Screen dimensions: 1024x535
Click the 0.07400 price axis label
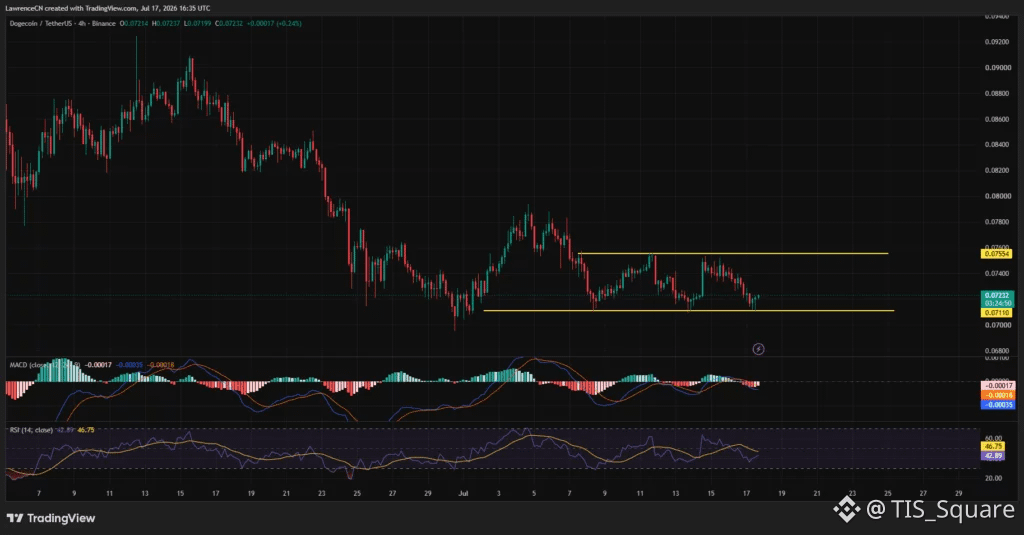pos(997,274)
